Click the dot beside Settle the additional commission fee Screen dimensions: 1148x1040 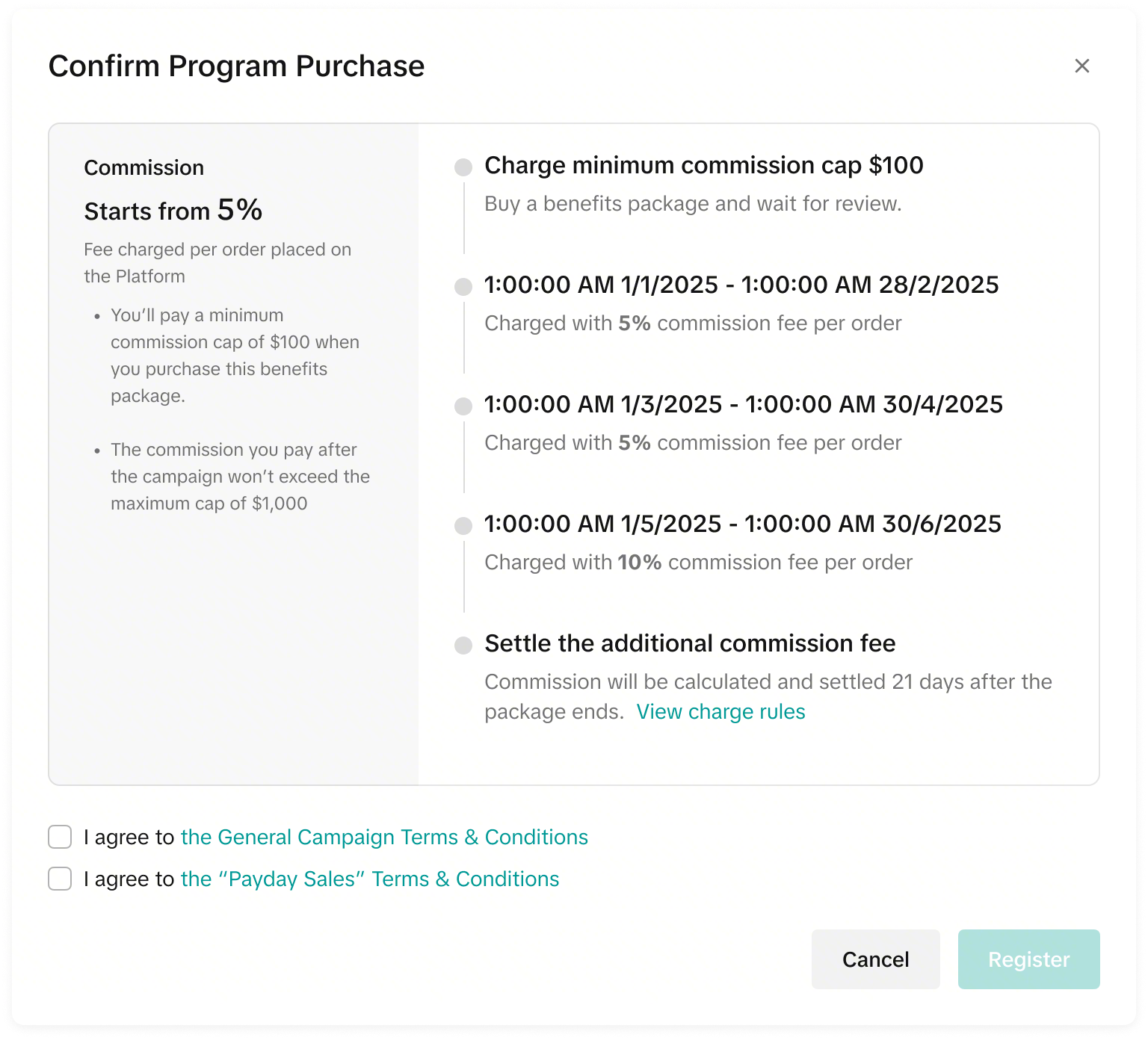click(463, 646)
